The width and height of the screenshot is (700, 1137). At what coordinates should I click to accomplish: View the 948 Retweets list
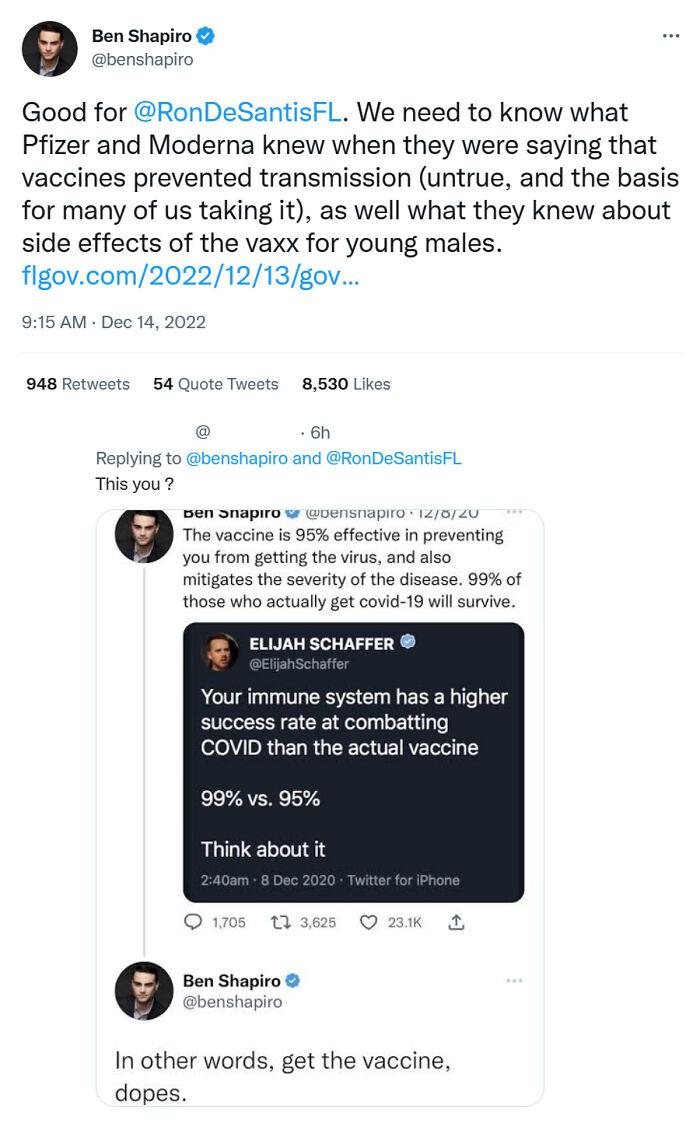tap(77, 383)
